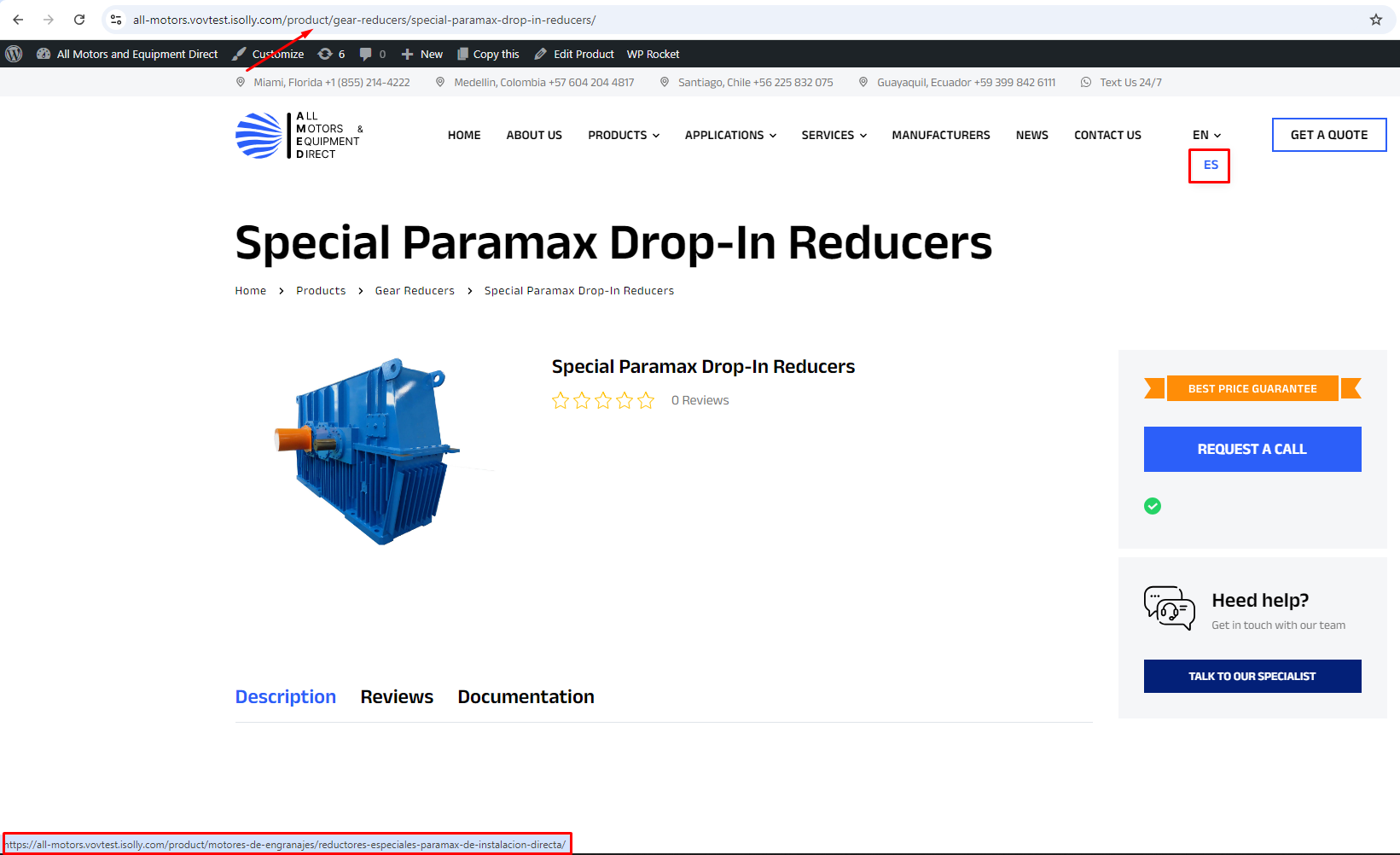Switch language to ES
Image resolution: width=1400 pixels, height=855 pixels.
coord(1211,165)
